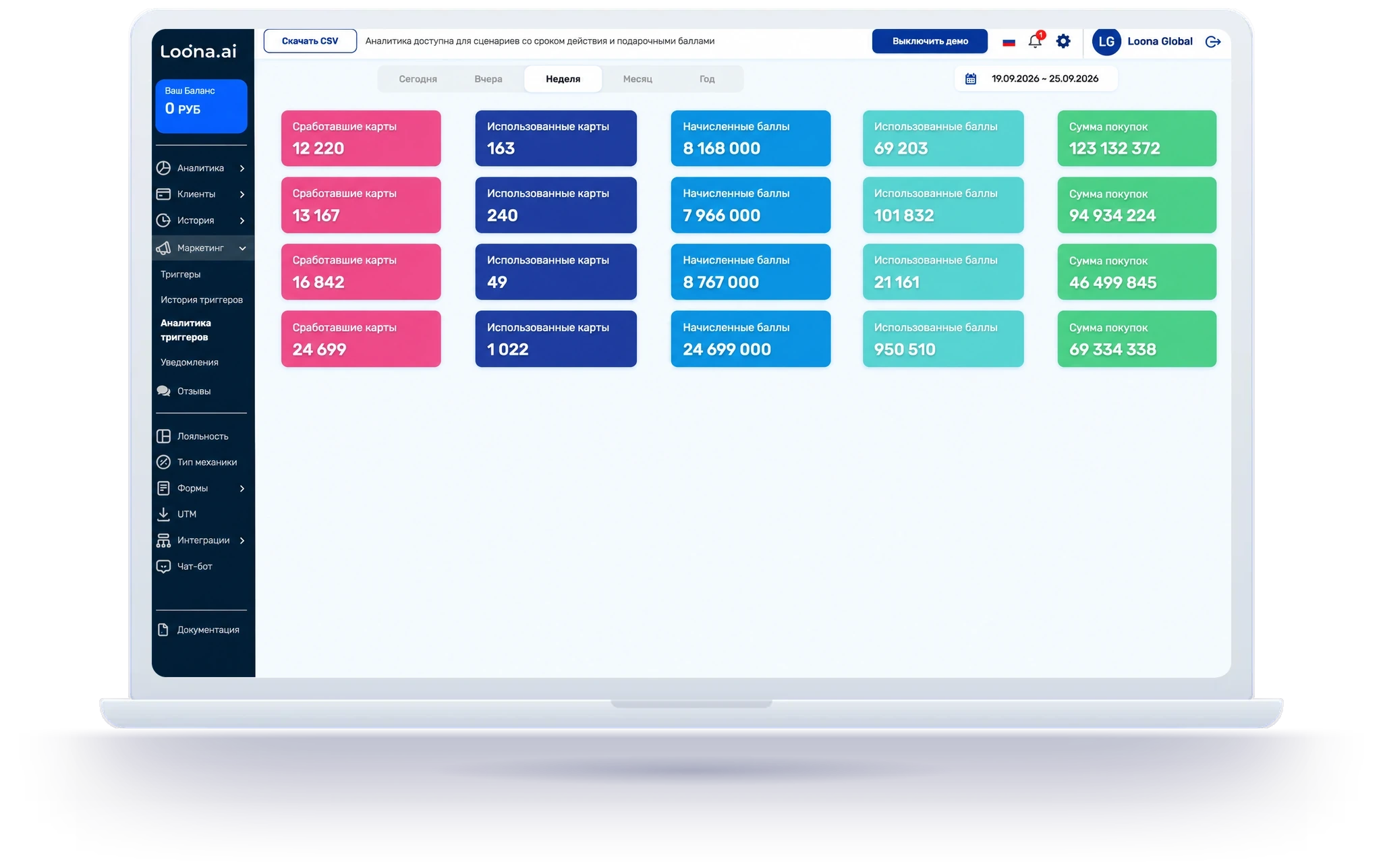Open История триггеров submenu item

tap(202, 300)
